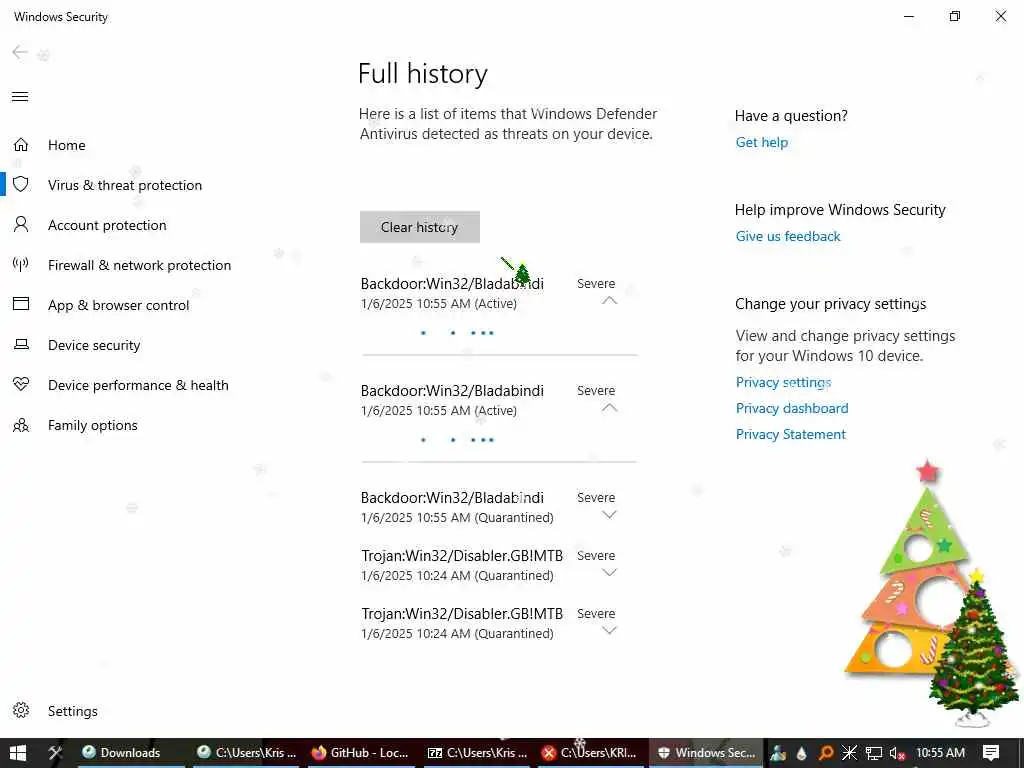Click the window icon for App & browser control
This screenshot has height=768, width=1024.
[21, 304]
